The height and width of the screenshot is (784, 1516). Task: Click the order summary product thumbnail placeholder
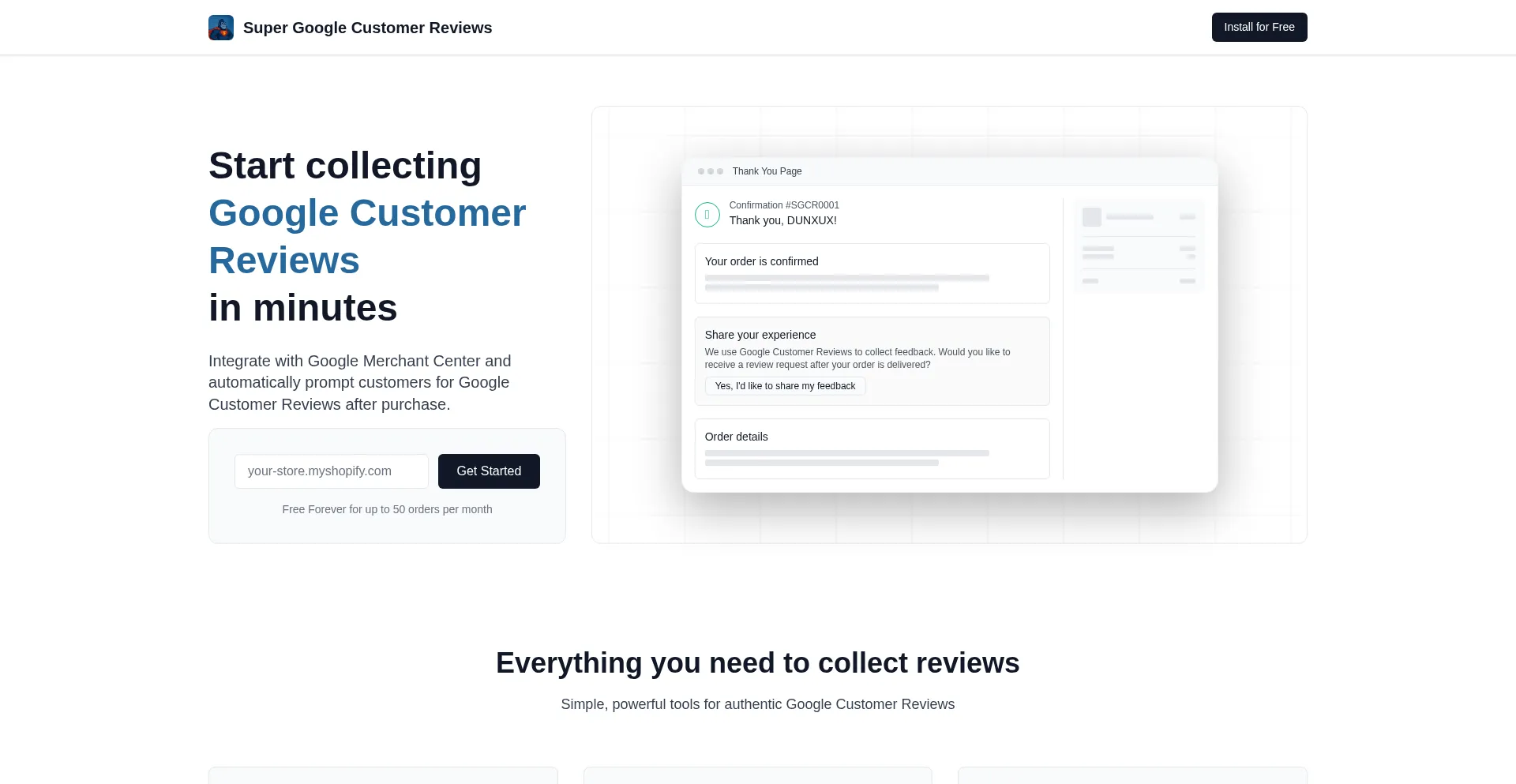(1092, 217)
